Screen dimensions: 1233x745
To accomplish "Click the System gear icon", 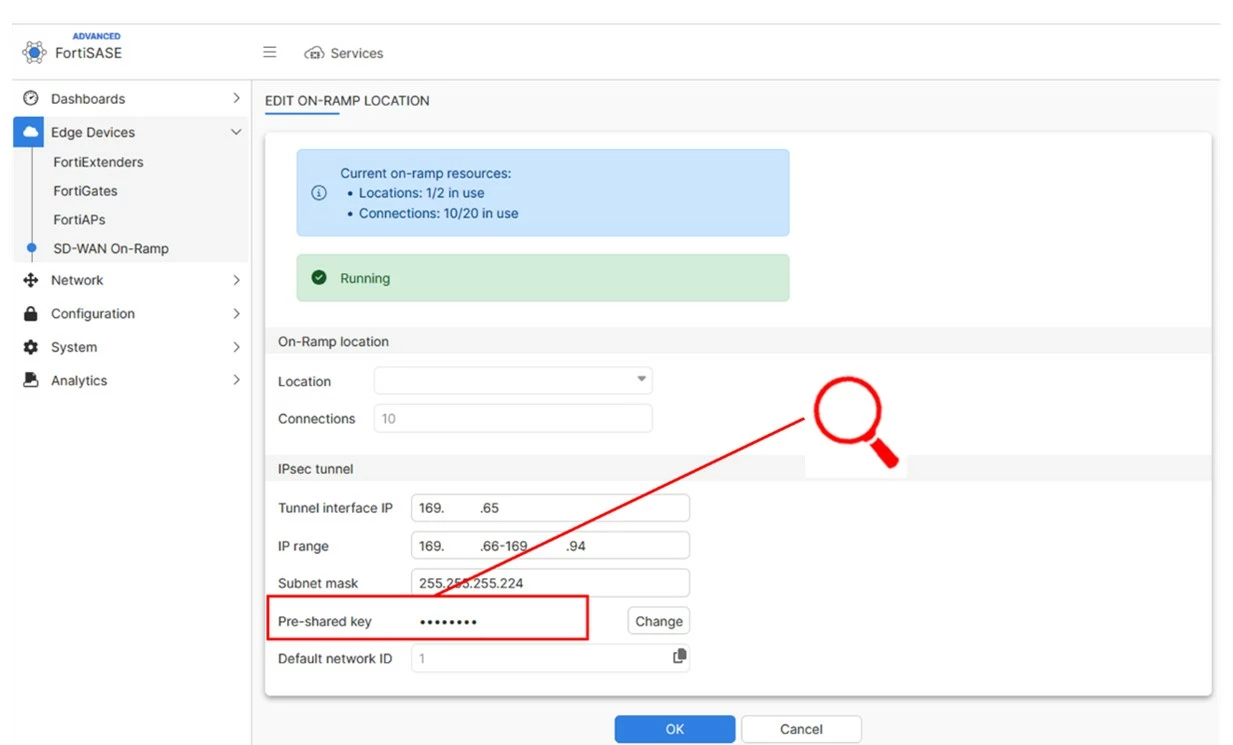I will tap(31, 347).
